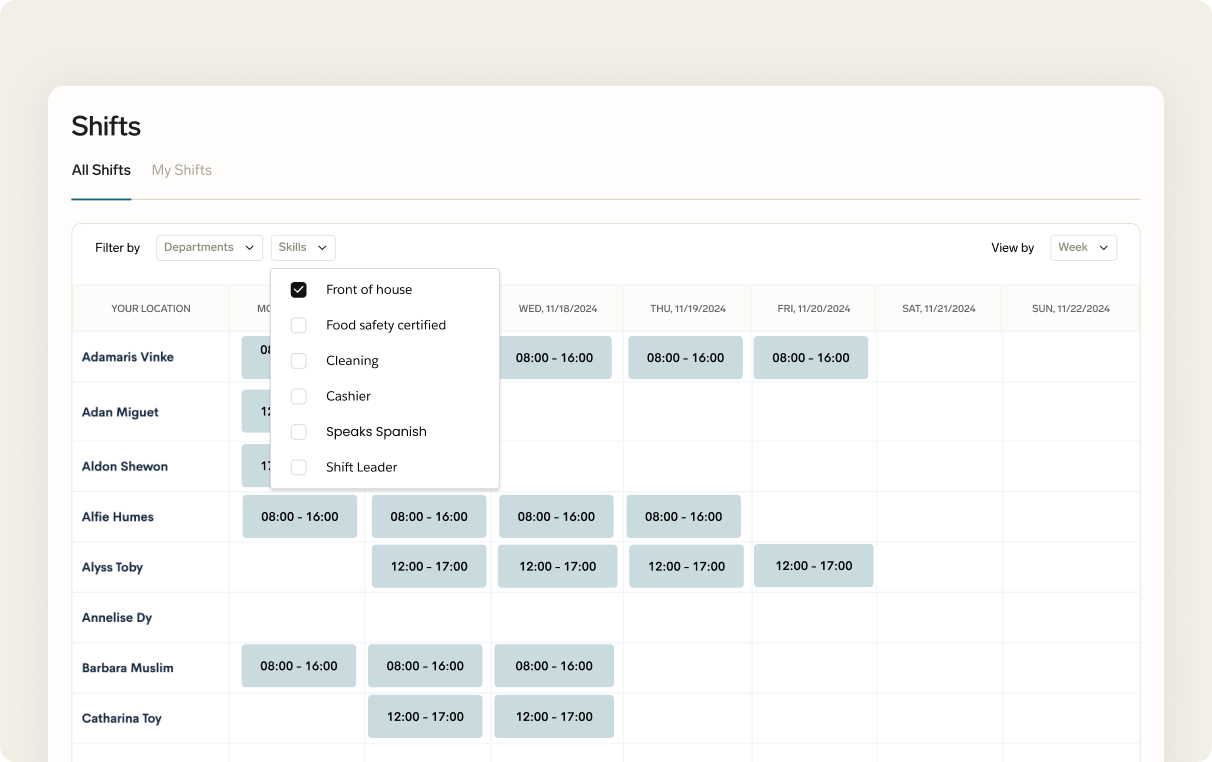Open Adamaris Vinke's Friday 08:00 - 16:00 shift
Viewport: 1212px width, 762px height.
[811, 357]
